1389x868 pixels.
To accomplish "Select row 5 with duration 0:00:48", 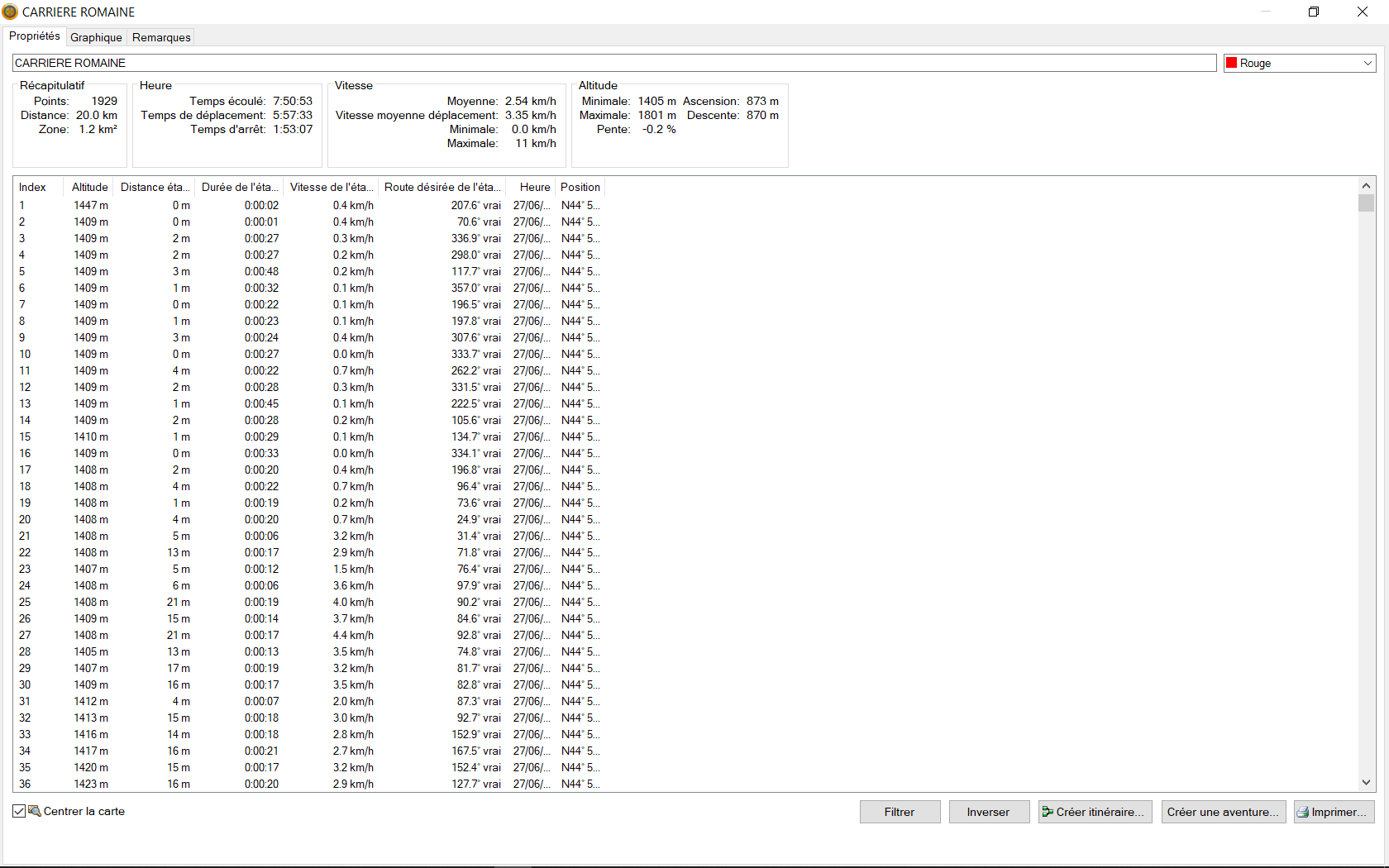I will (309, 271).
